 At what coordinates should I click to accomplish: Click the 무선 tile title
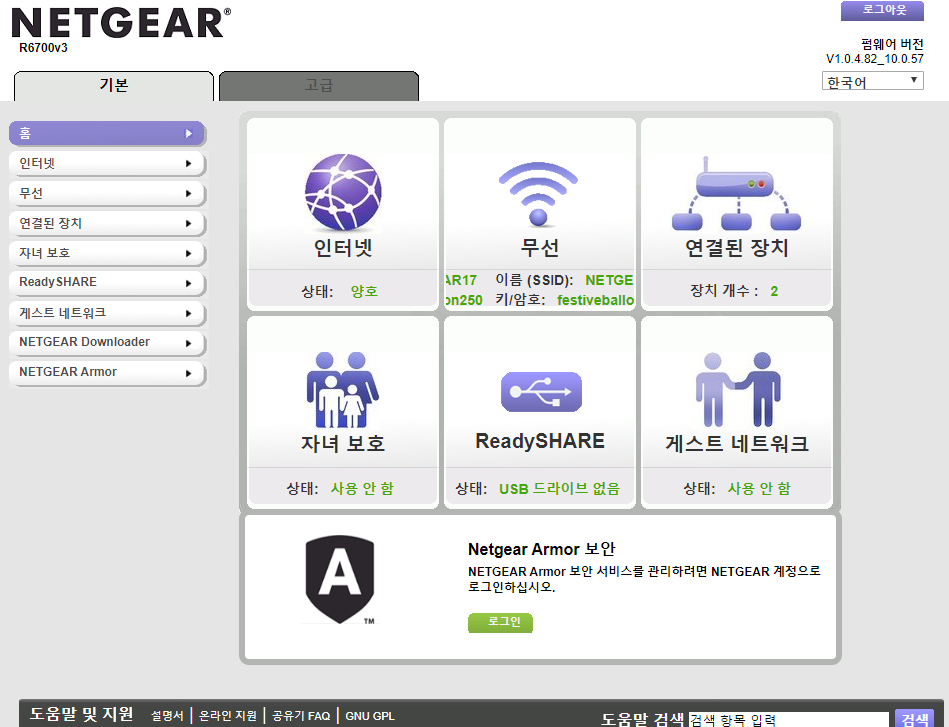click(540, 248)
